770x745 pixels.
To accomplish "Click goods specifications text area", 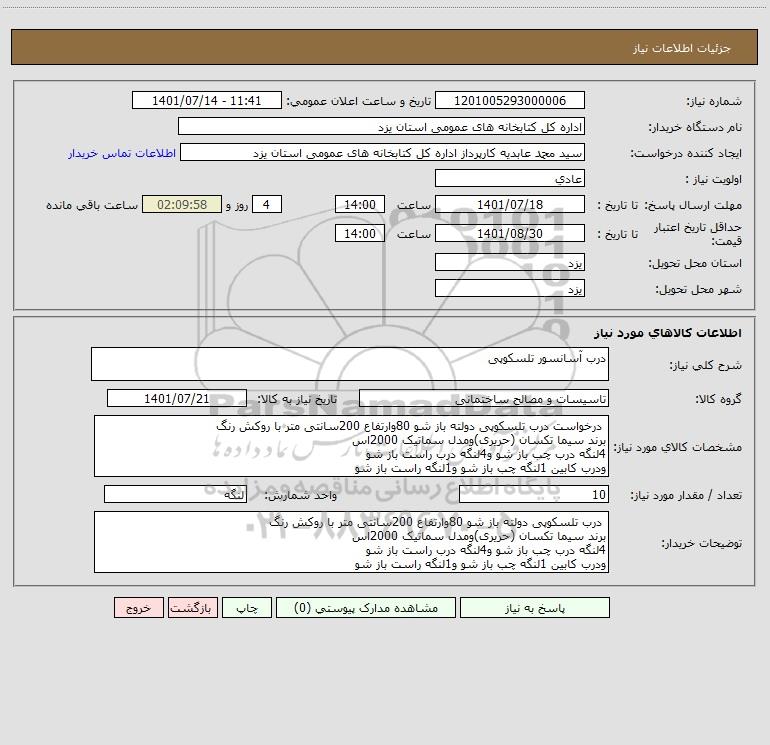I will pos(351,446).
